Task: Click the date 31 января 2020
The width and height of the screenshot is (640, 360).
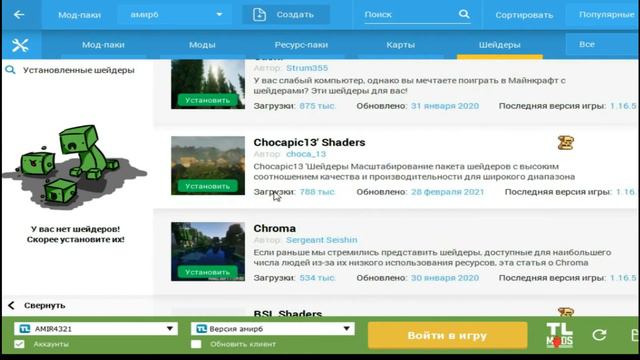Action: [445, 106]
